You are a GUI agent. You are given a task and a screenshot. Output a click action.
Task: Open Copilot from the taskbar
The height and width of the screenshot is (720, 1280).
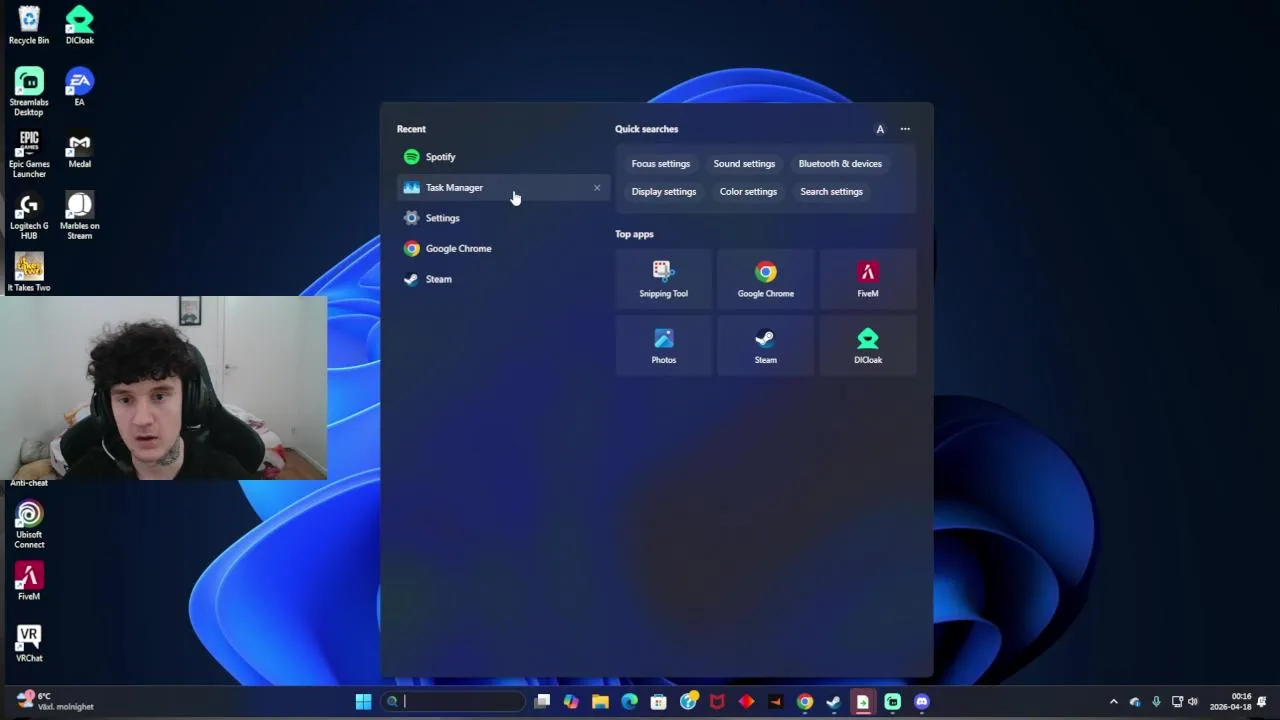[571, 702]
